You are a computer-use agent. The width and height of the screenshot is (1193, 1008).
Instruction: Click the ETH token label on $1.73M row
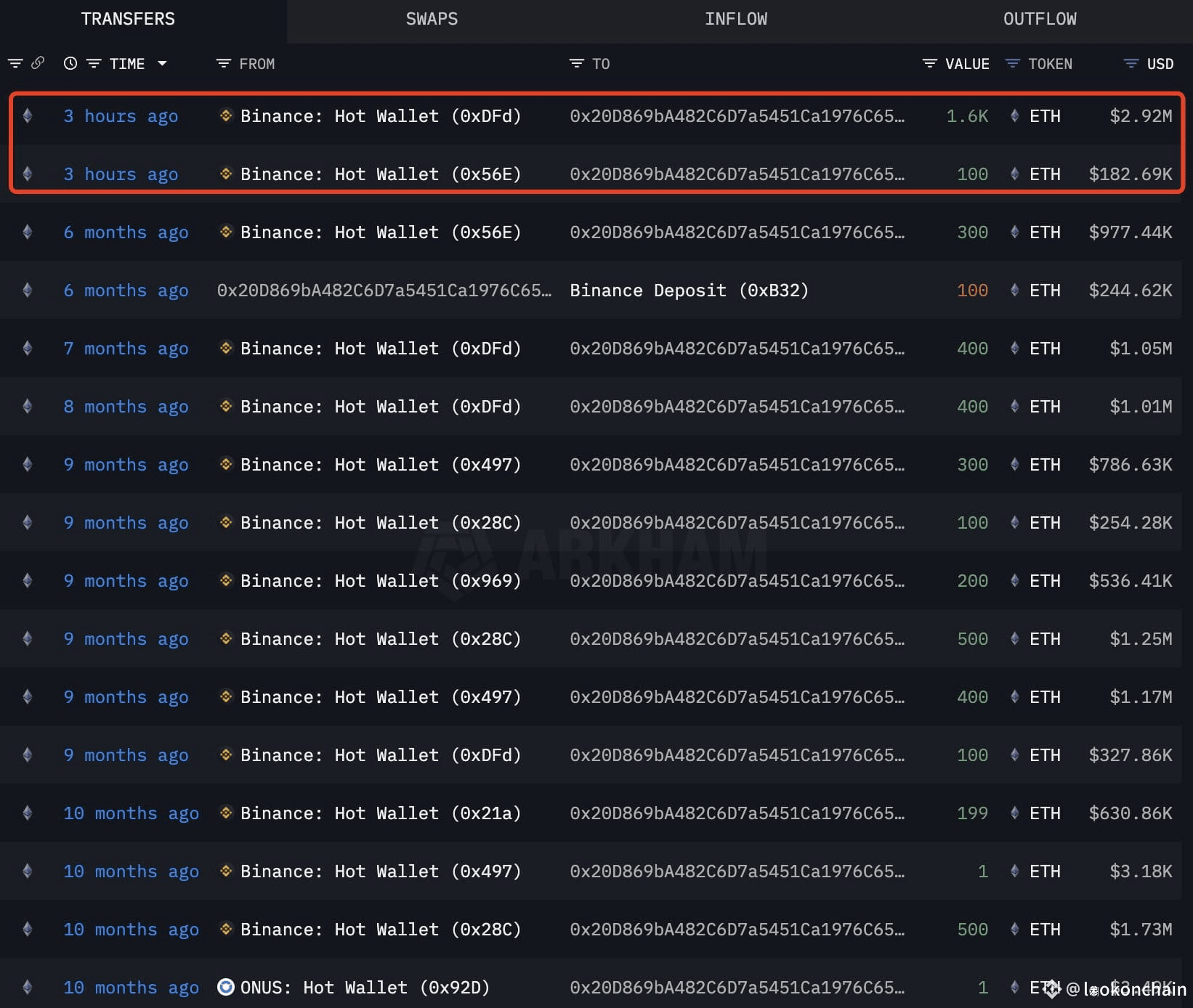tap(1045, 930)
